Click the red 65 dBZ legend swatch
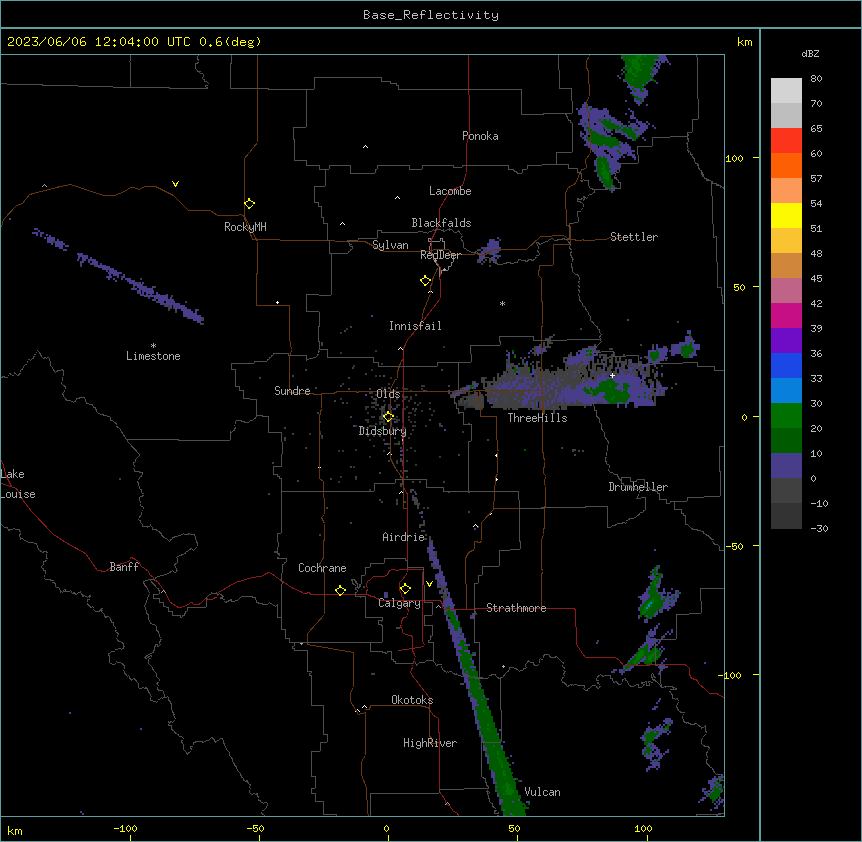 point(786,141)
